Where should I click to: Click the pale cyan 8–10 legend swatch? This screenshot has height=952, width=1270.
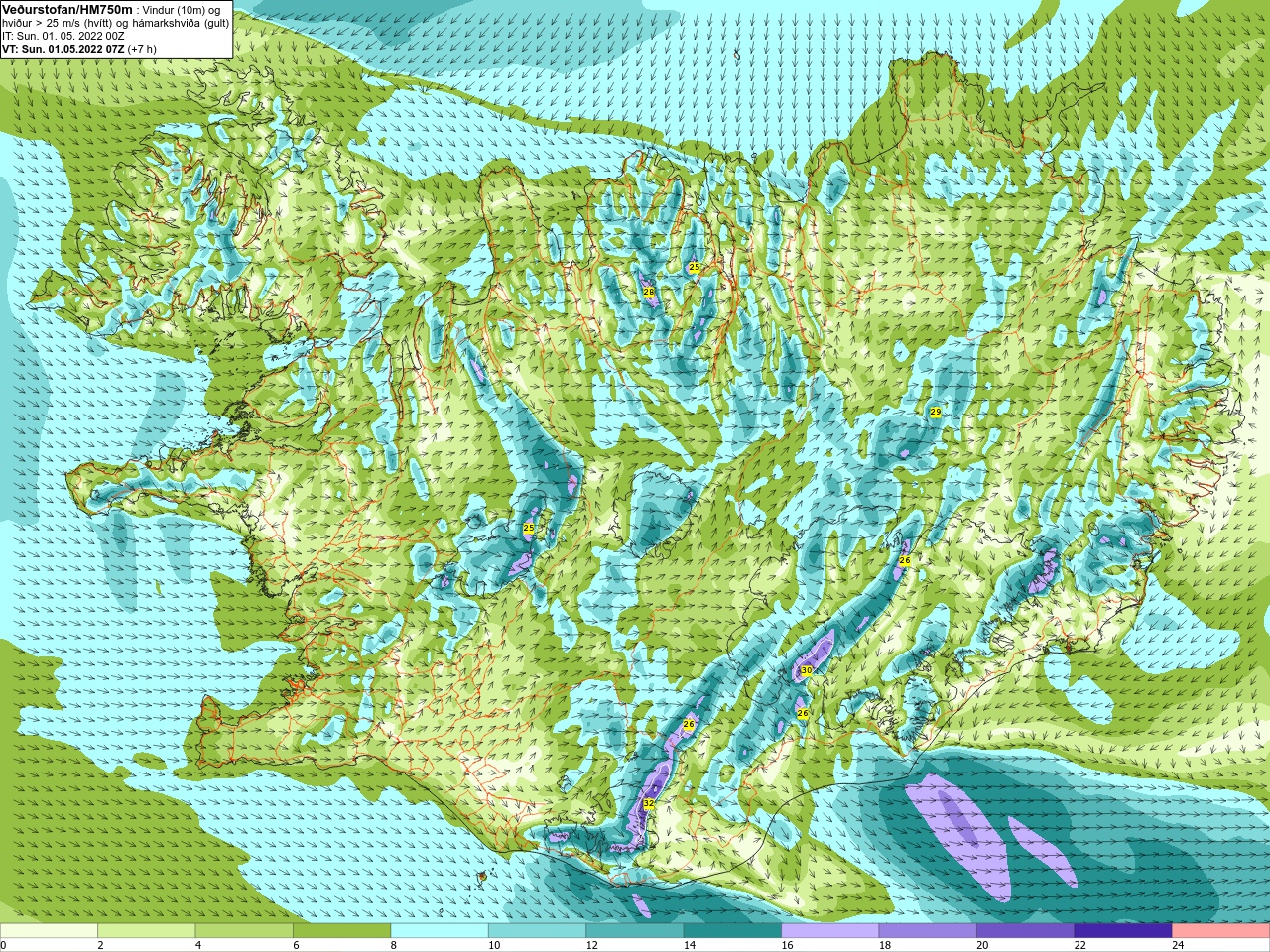point(440,930)
